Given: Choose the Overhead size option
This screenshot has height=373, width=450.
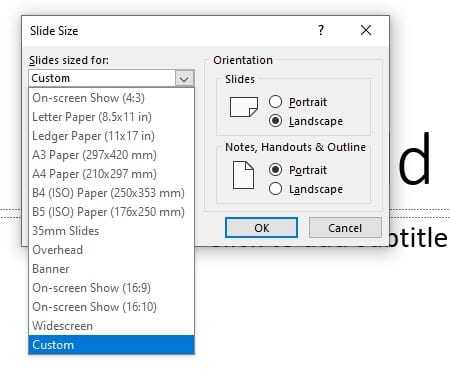Looking at the screenshot, I should 111,250.
